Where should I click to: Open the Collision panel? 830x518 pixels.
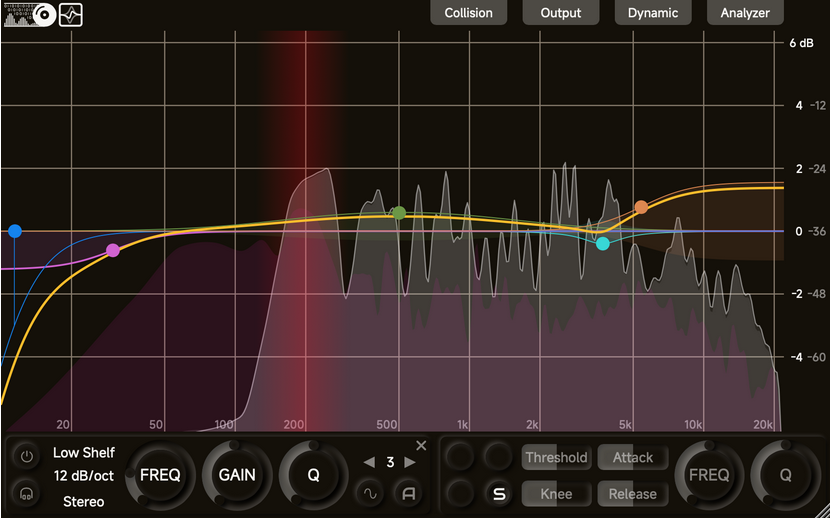[x=468, y=13]
